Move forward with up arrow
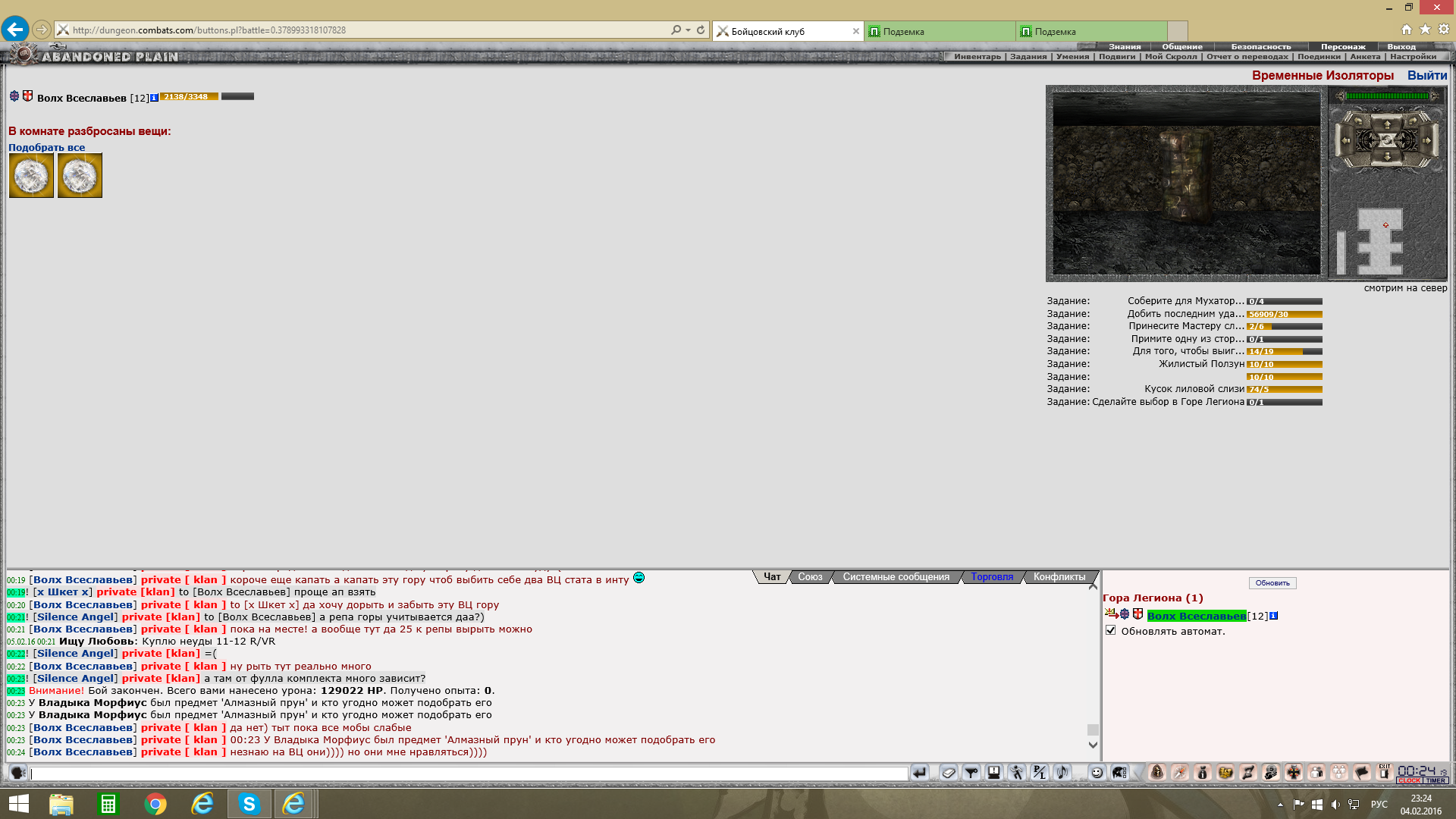The image size is (1456, 819). point(1387,124)
